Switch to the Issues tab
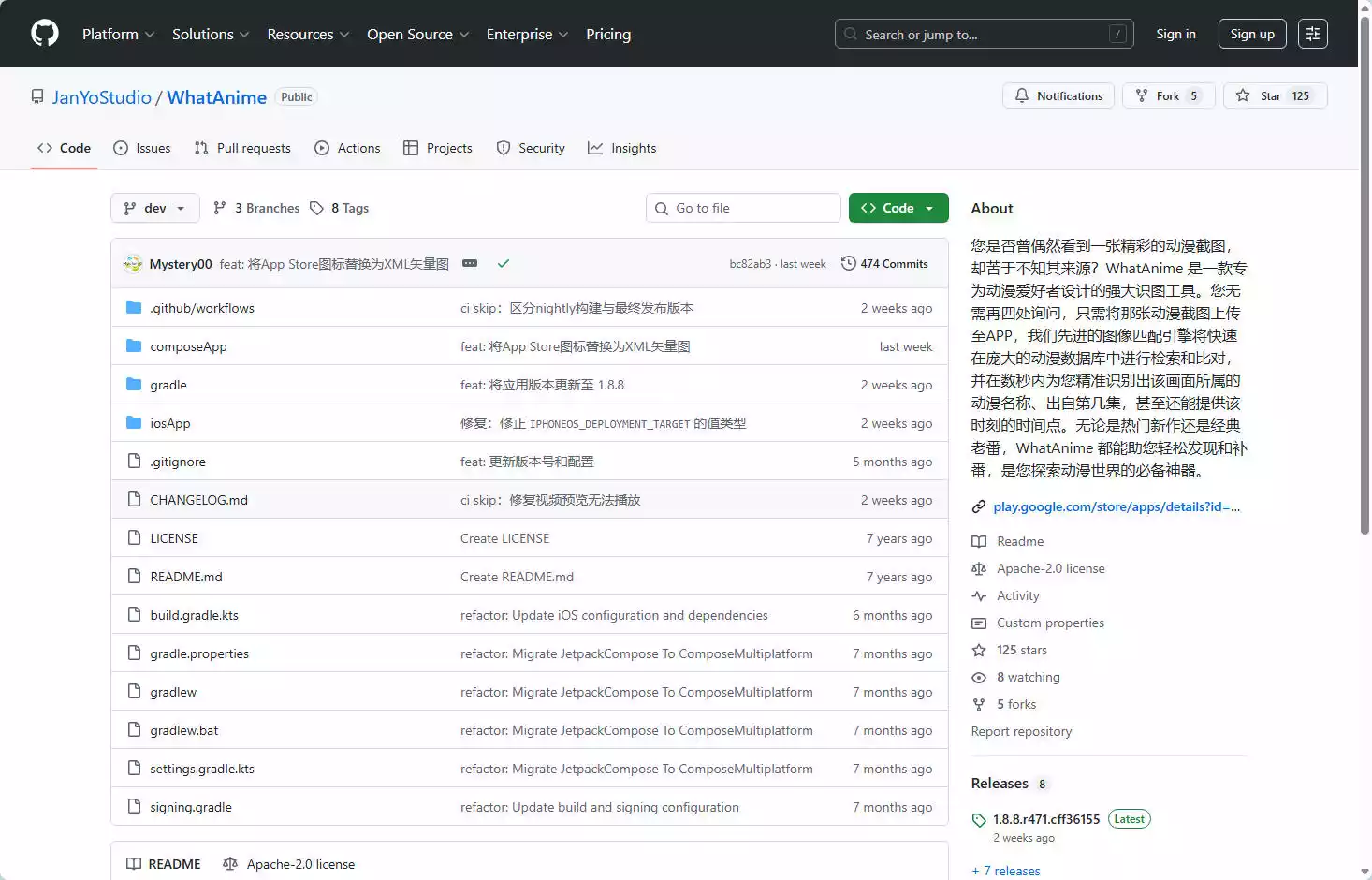Image resolution: width=1372 pixels, height=880 pixels. pyautogui.click(x=142, y=148)
